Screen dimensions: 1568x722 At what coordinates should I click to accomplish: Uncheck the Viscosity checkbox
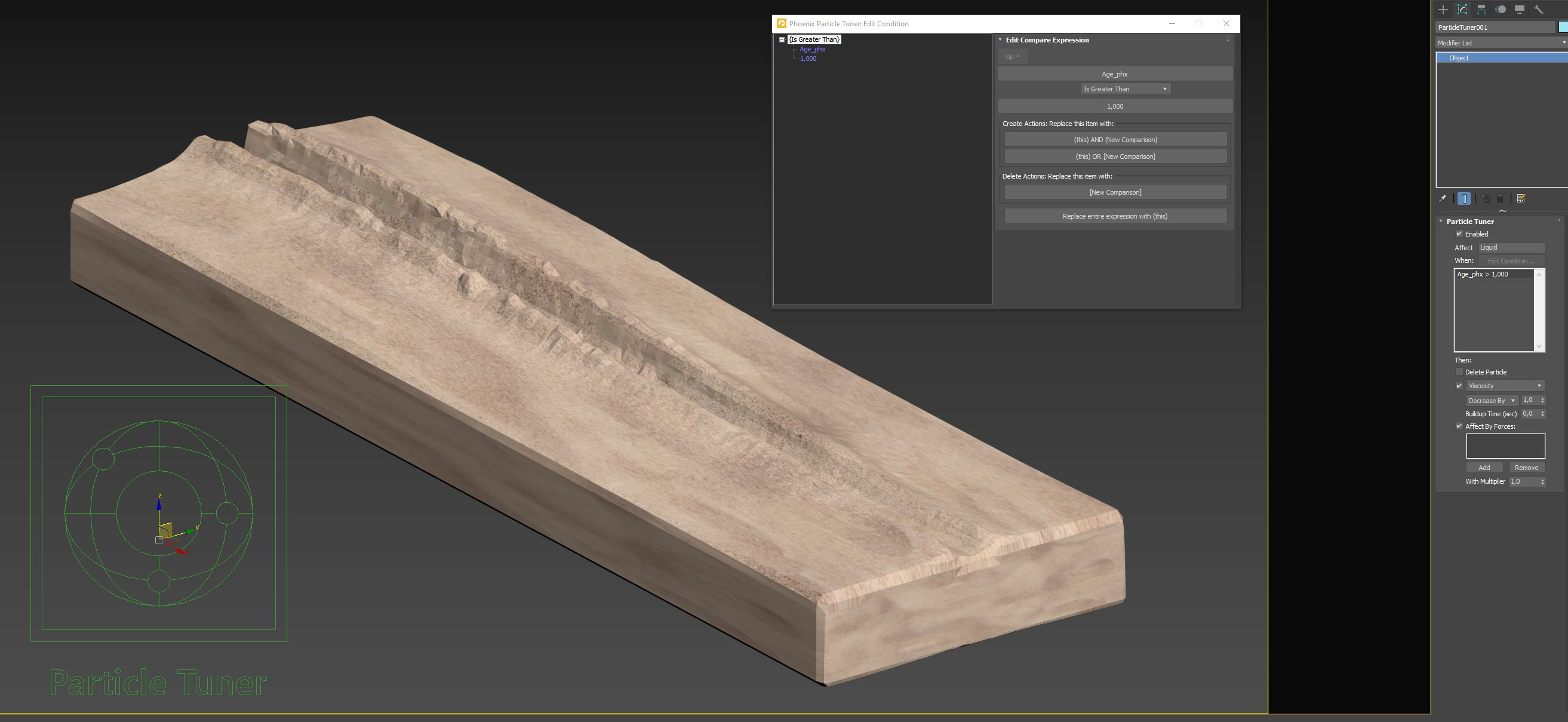pos(1459,385)
